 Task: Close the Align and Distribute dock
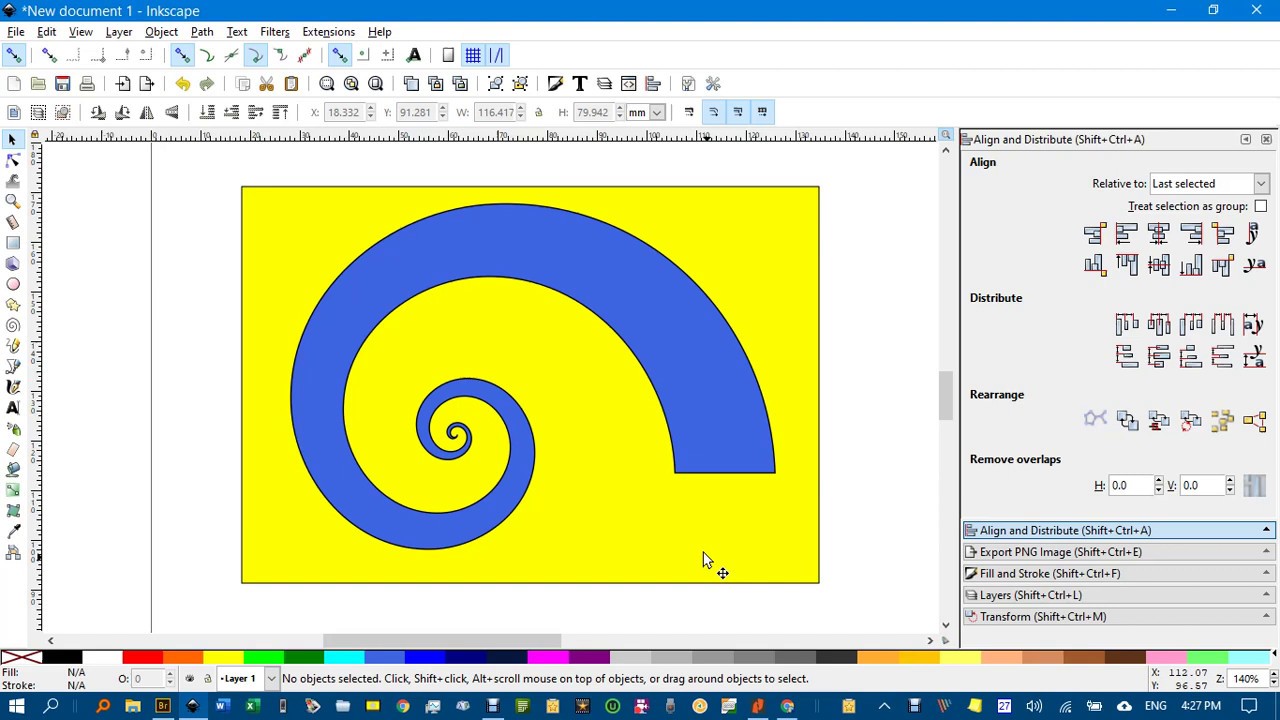tap(1266, 140)
